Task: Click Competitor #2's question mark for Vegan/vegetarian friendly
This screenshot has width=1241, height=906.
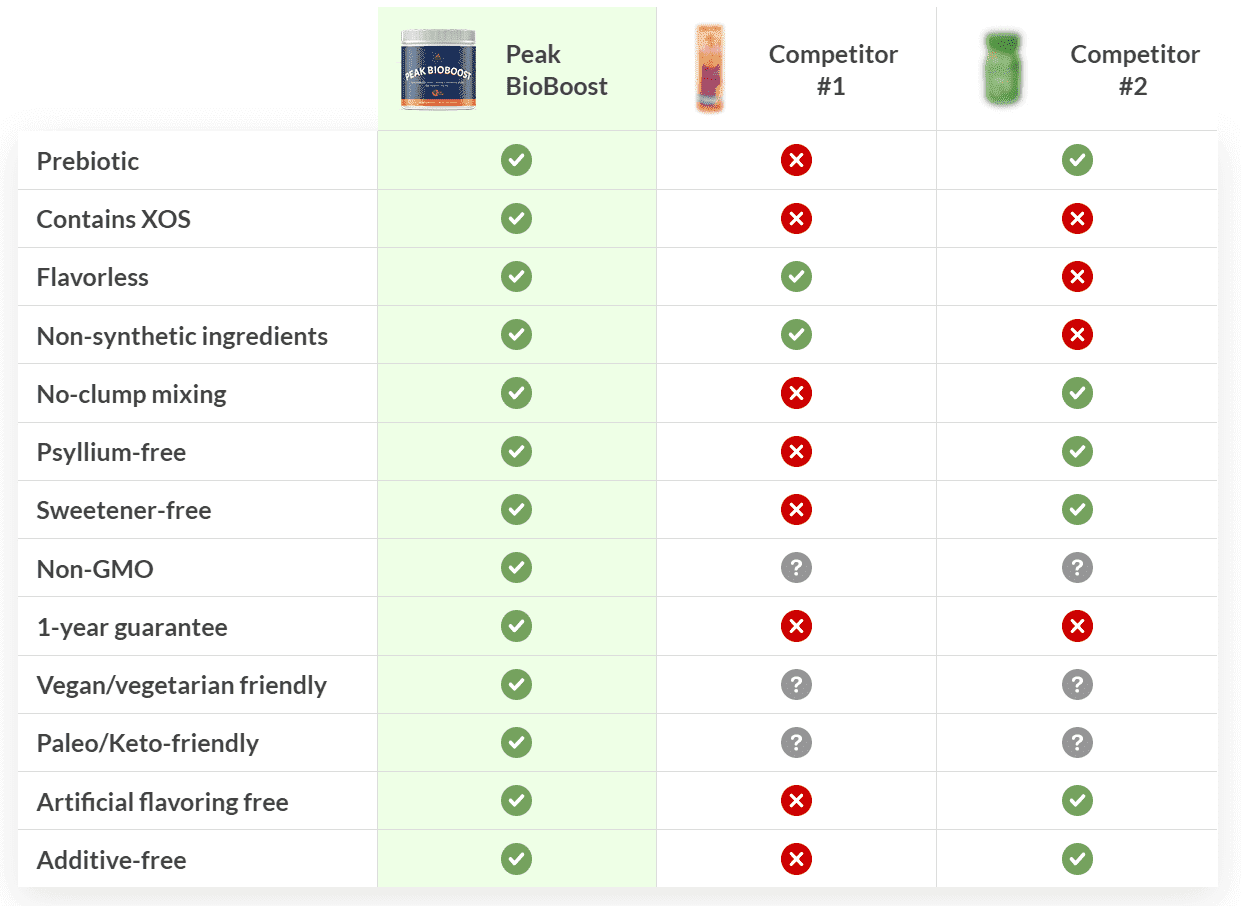Action: [1077, 685]
